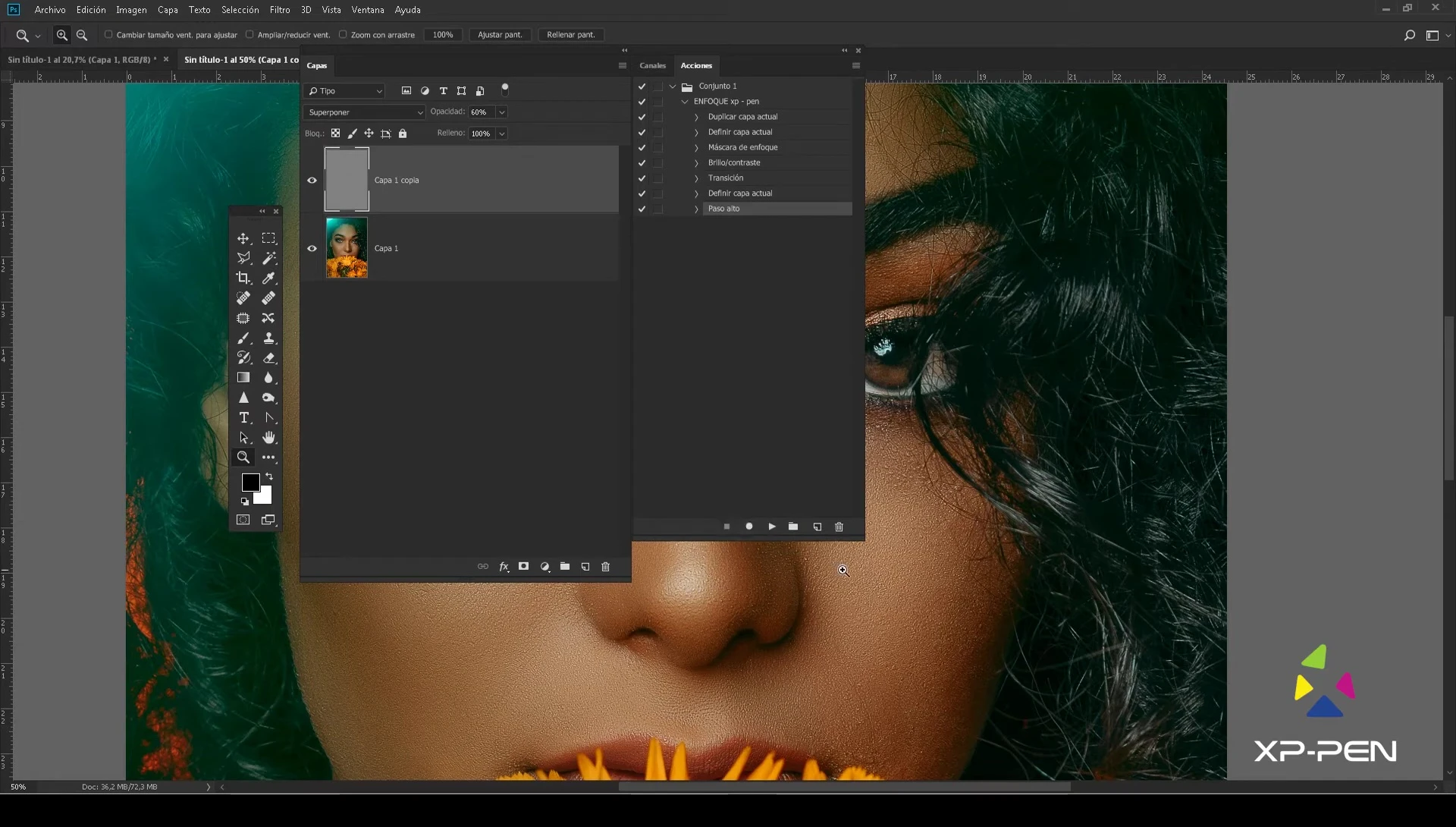The width and height of the screenshot is (1456, 827).
Task: Select the Rectangular Marquee tool
Action: click(x=268, y=239)
